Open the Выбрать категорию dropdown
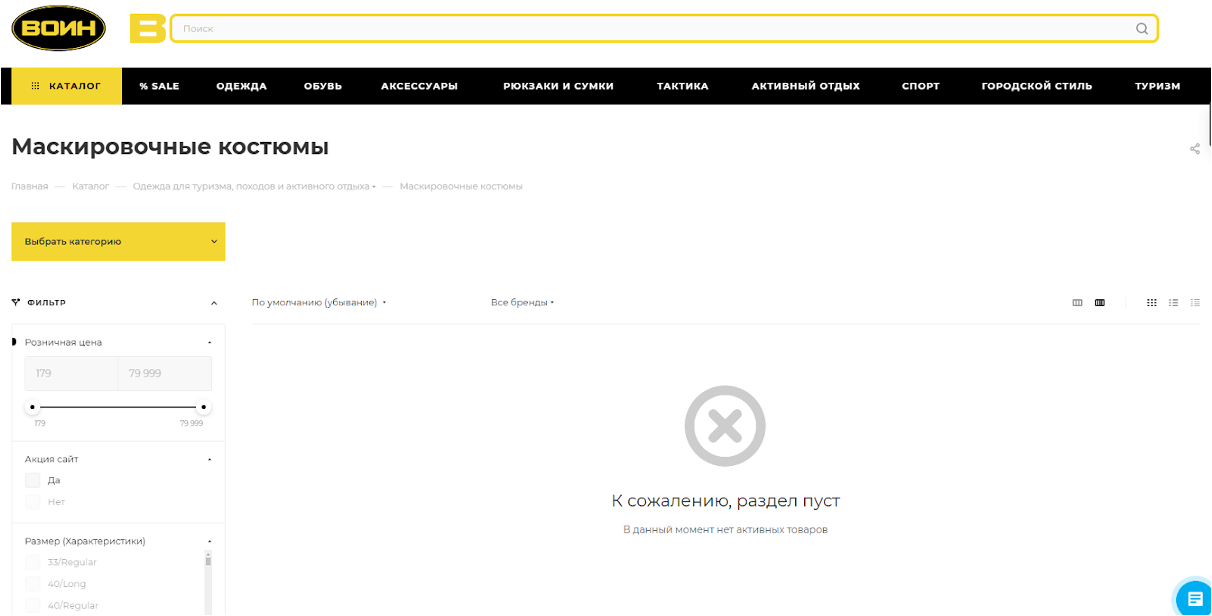This screenshot has height=616, width=1212. [x=118, y=241]
